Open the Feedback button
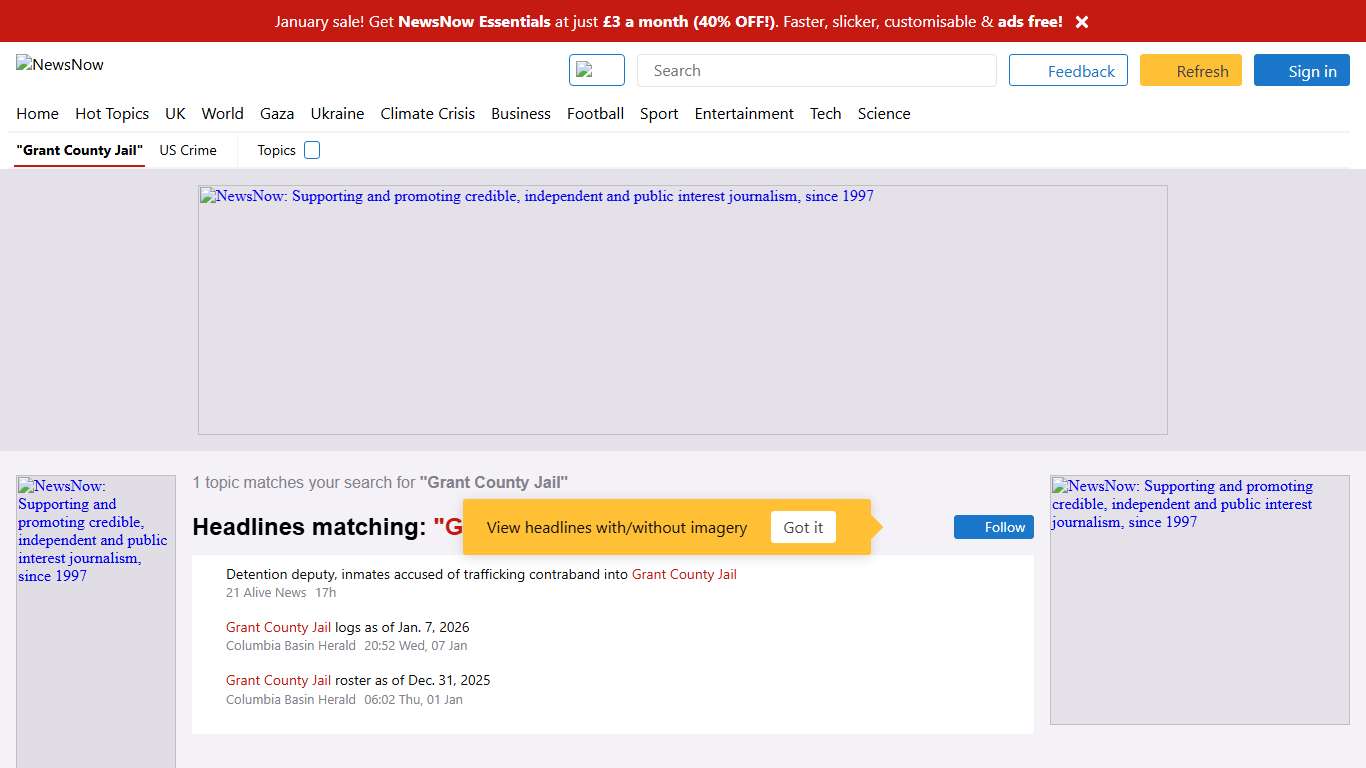Image resolution: width=1366 pixels, height=768 pixels. [1068, 71]
